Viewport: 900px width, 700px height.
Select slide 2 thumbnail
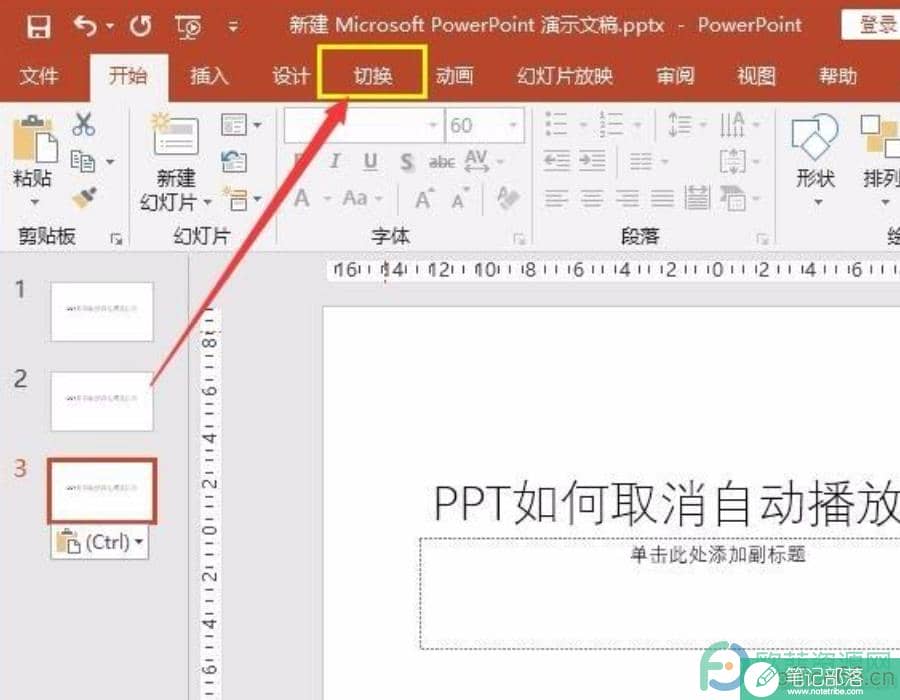(x=102, y=401)
